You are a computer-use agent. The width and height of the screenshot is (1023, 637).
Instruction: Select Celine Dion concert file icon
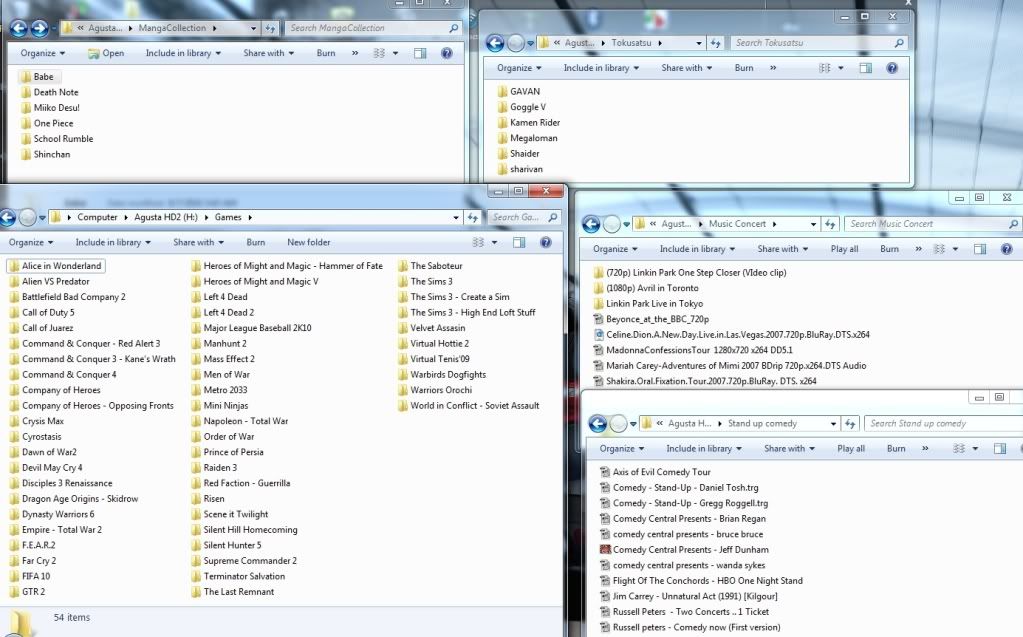tap(598, 335)
